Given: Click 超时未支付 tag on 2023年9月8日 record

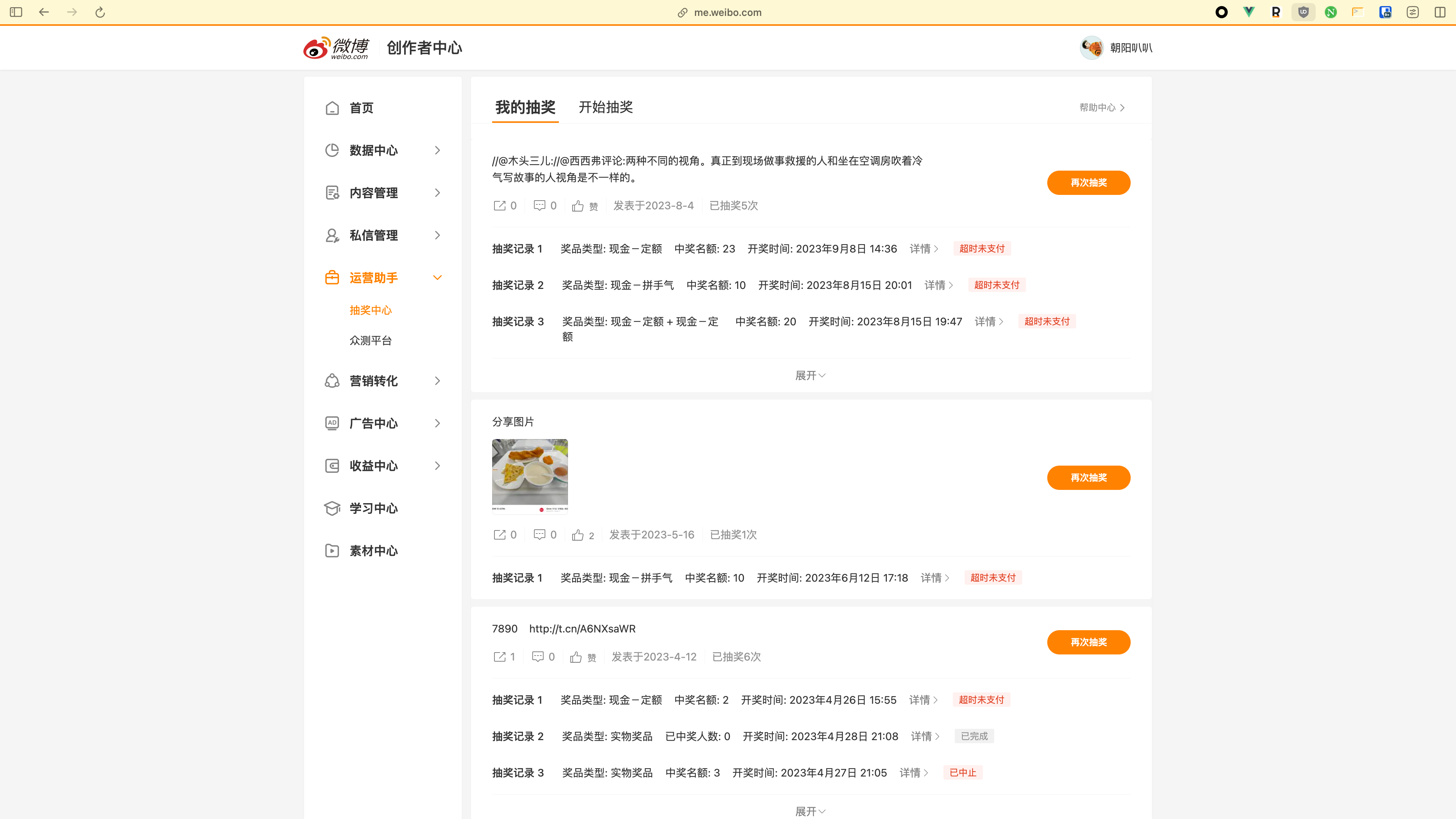Looking at the screenshot, I should click(982, 249).
